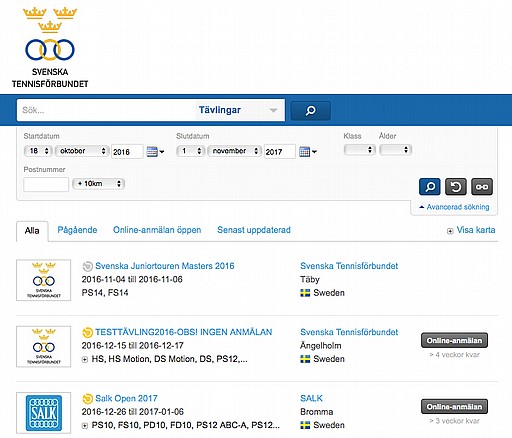
Task: Run advanced search with the blue magnifier button
Action: coord(430,187)
